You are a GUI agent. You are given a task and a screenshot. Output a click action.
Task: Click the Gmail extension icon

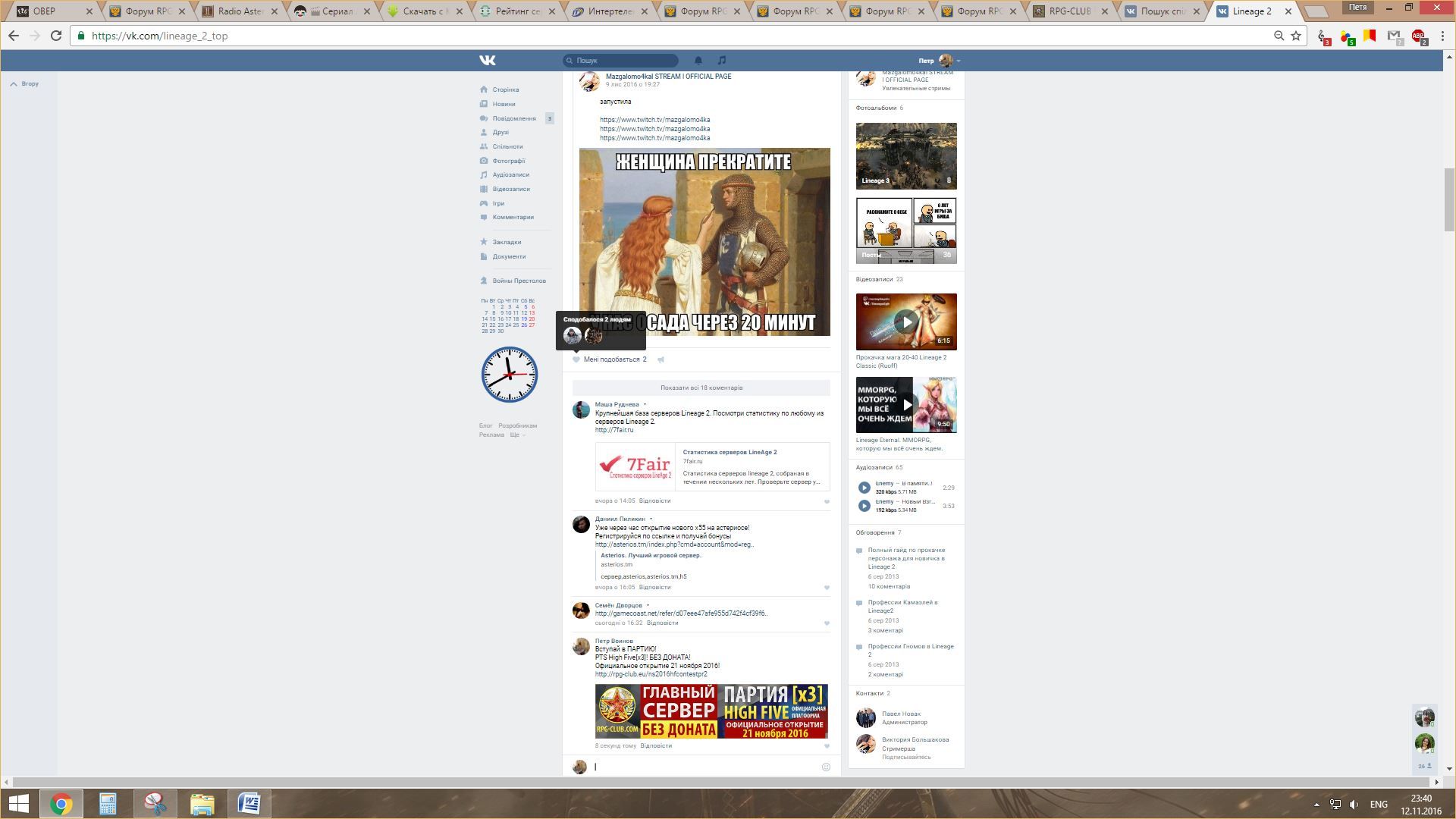click(x=1395, y=36)
